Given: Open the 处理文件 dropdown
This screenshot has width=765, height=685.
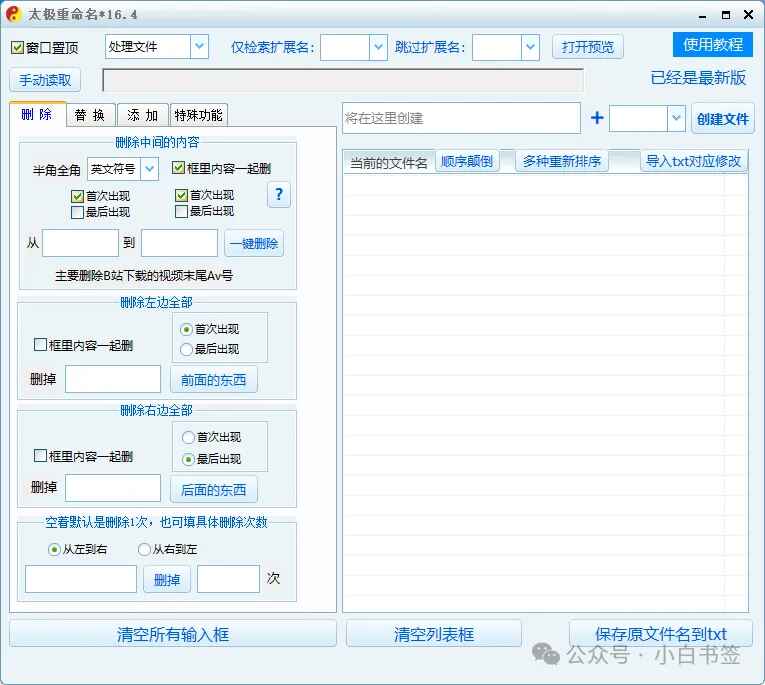Looking at the screenshot, I should (199, 47).
